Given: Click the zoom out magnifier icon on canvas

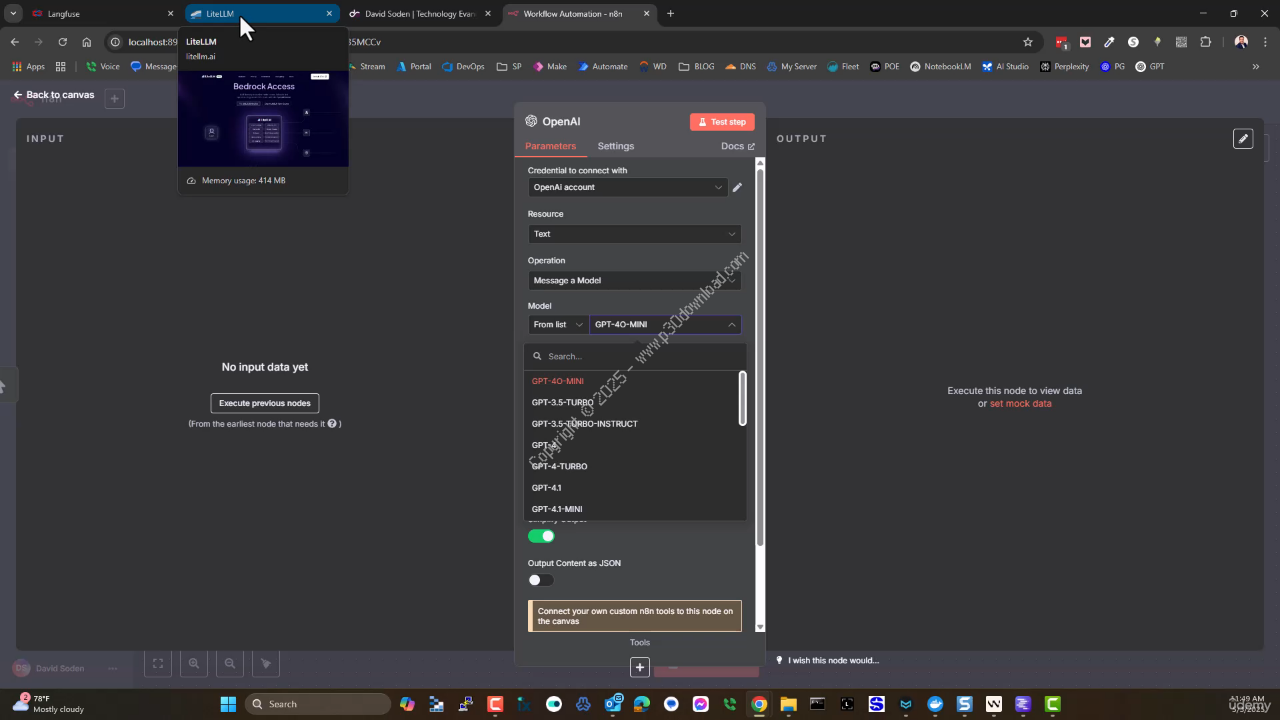Looking at the screenshot, I should (230, 663).
